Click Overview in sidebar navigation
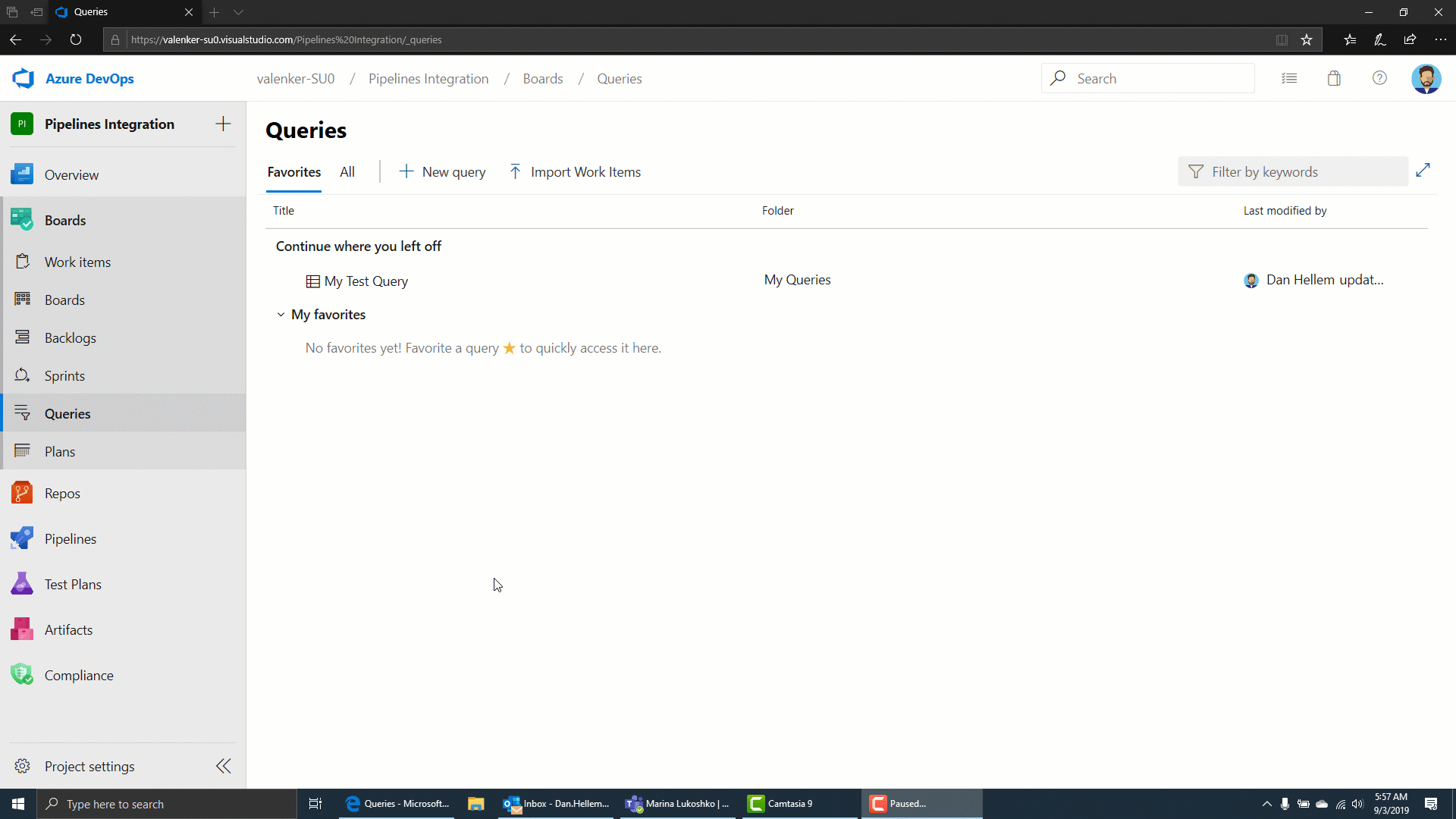This screenshot has width=1456, height=819. click(x=72, y=175)
